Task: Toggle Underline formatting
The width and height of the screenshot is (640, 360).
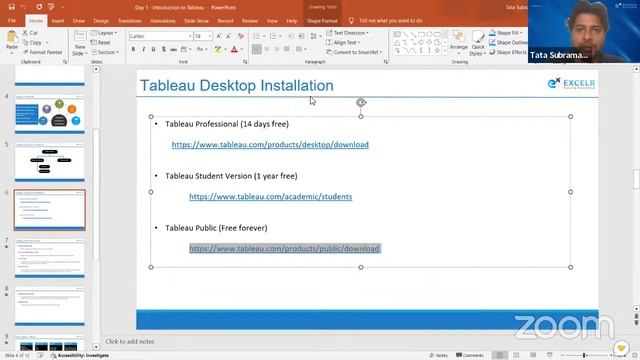Action: pyautogui.click(x=153, y=49)
